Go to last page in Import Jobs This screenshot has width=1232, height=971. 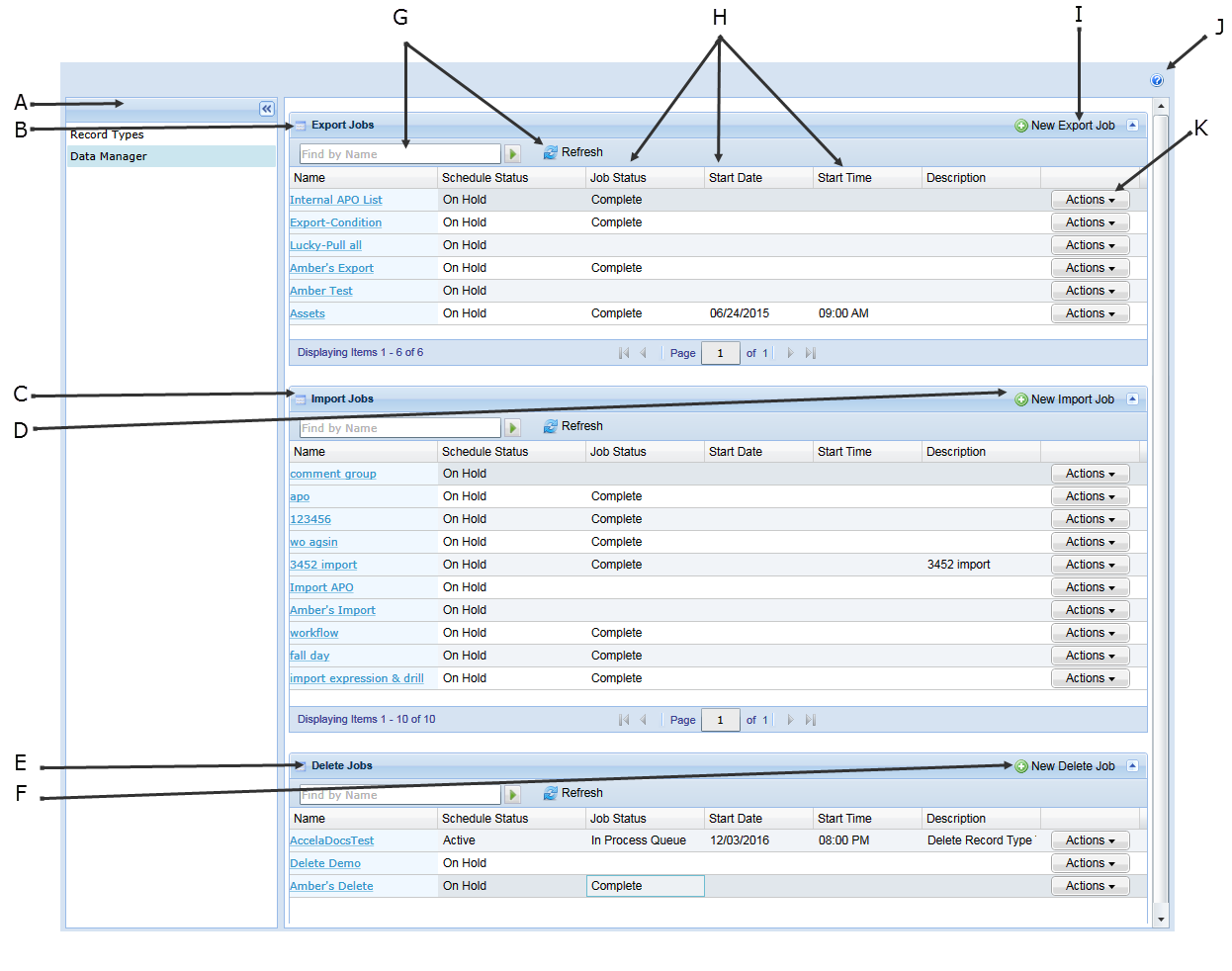click(x=811, y=720)
